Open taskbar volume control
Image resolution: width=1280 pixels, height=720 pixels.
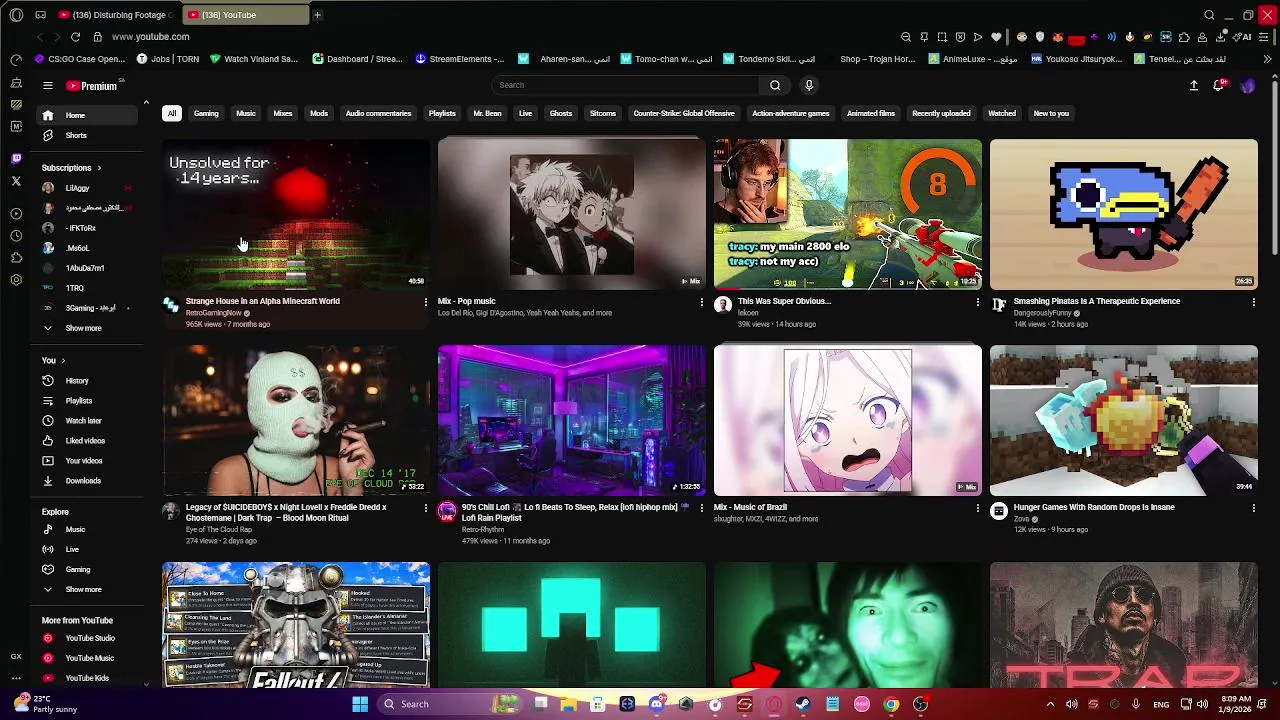pyautogui.click(x=1202, y=704)
